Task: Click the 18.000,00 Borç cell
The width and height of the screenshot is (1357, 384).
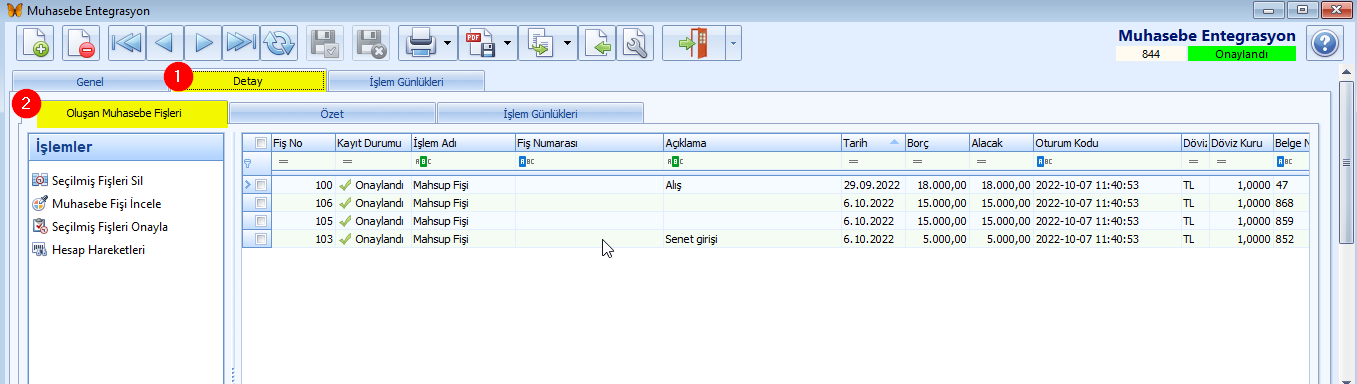Action: 936,185
